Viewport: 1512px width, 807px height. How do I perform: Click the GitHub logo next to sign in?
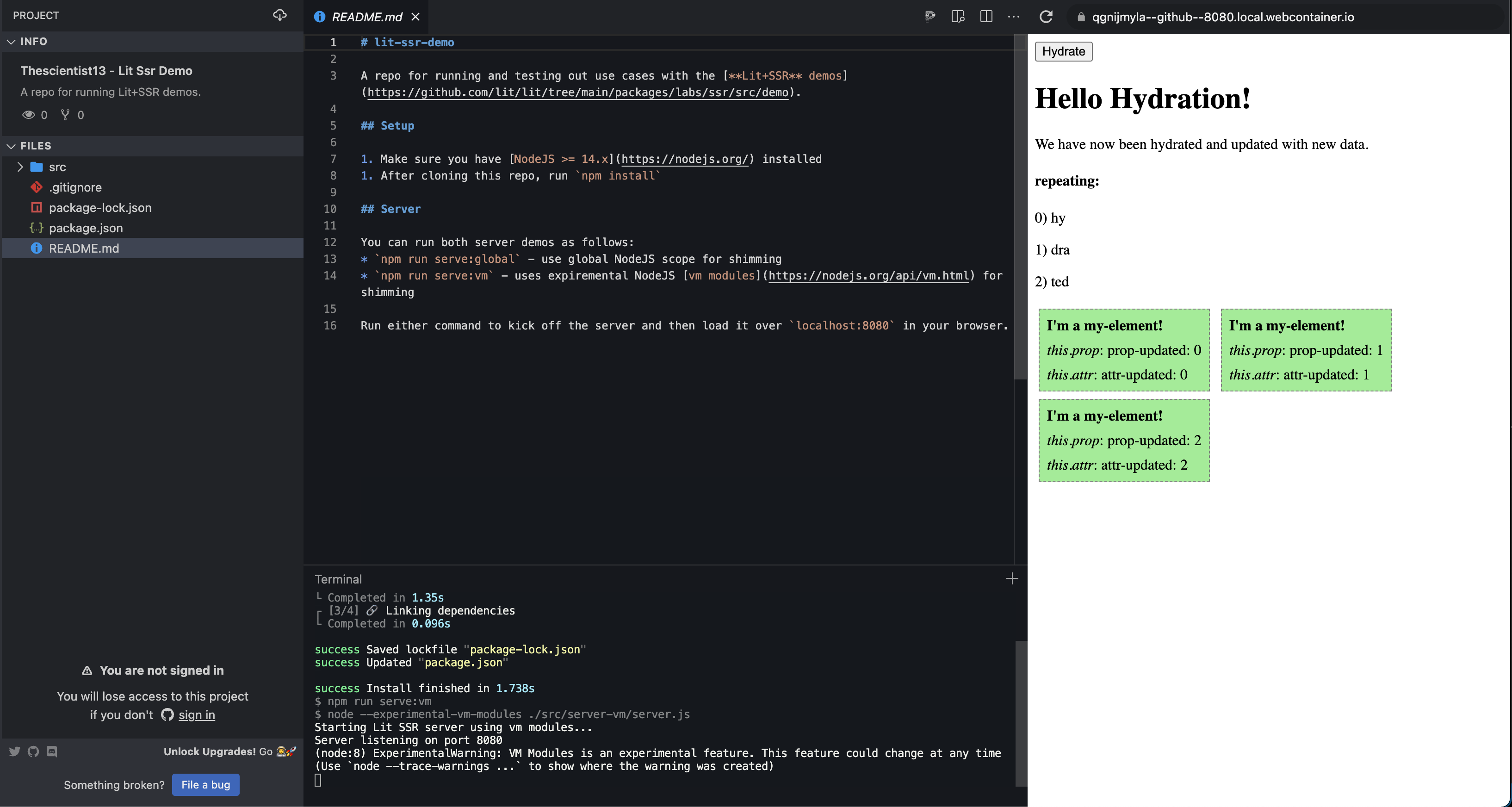click(167, 714)
